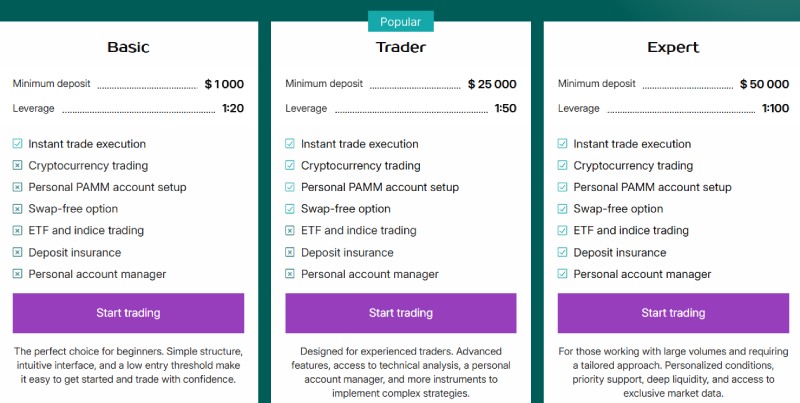Screen dimensions: 800x403
Task: Click the Basic plan Start trading button
Action: tap(128, 313)
